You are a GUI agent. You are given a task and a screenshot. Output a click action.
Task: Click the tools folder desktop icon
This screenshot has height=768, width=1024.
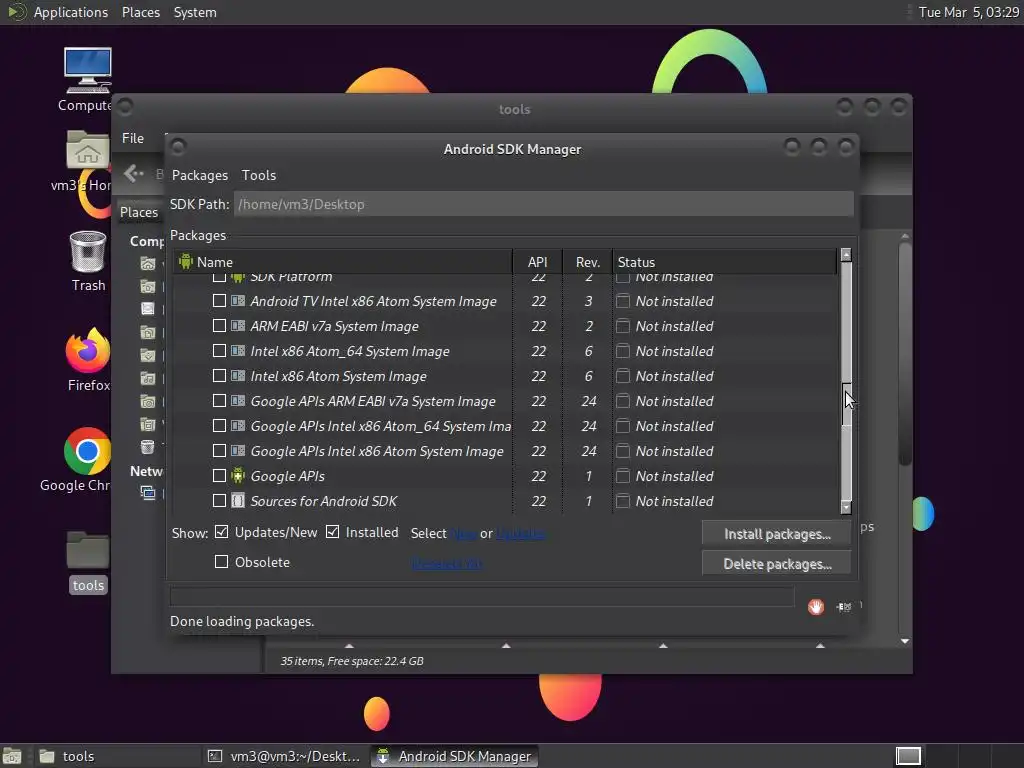click(88, 551)
